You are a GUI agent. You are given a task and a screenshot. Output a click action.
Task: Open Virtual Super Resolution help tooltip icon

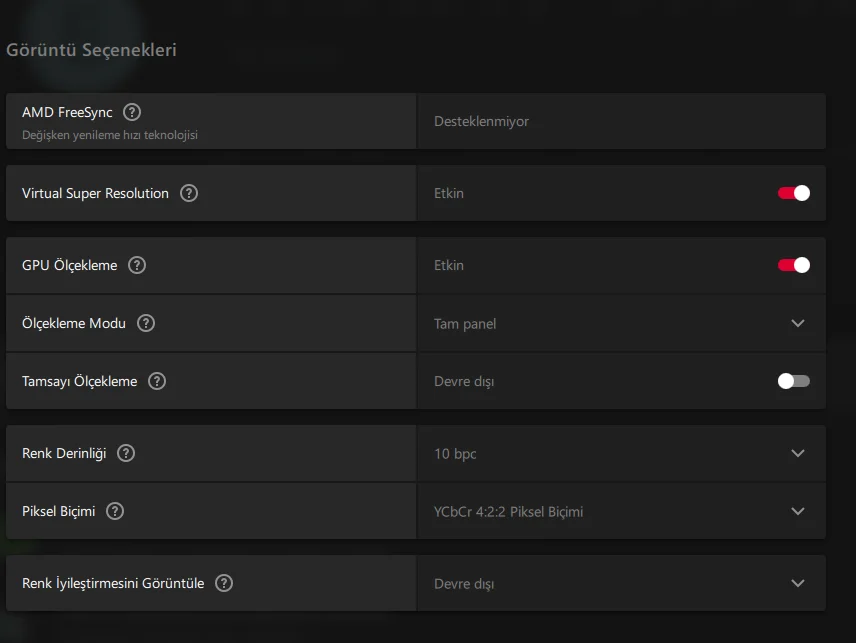coord(189,193)
